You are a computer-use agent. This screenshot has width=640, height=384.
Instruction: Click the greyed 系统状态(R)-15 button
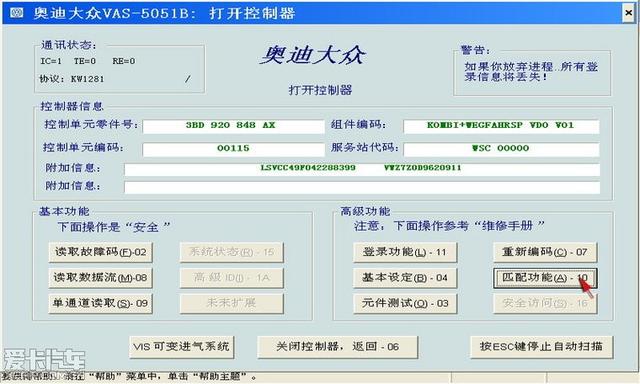231,252
